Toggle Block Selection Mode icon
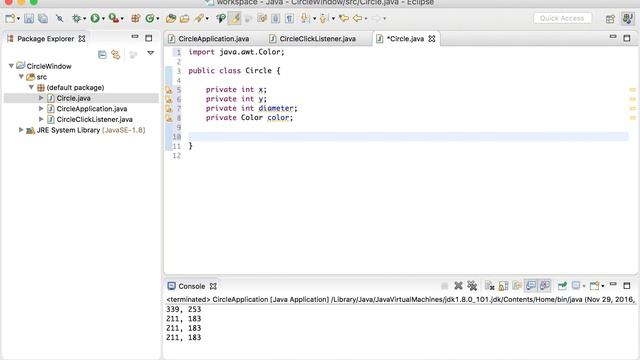 (x=276, y=18)
